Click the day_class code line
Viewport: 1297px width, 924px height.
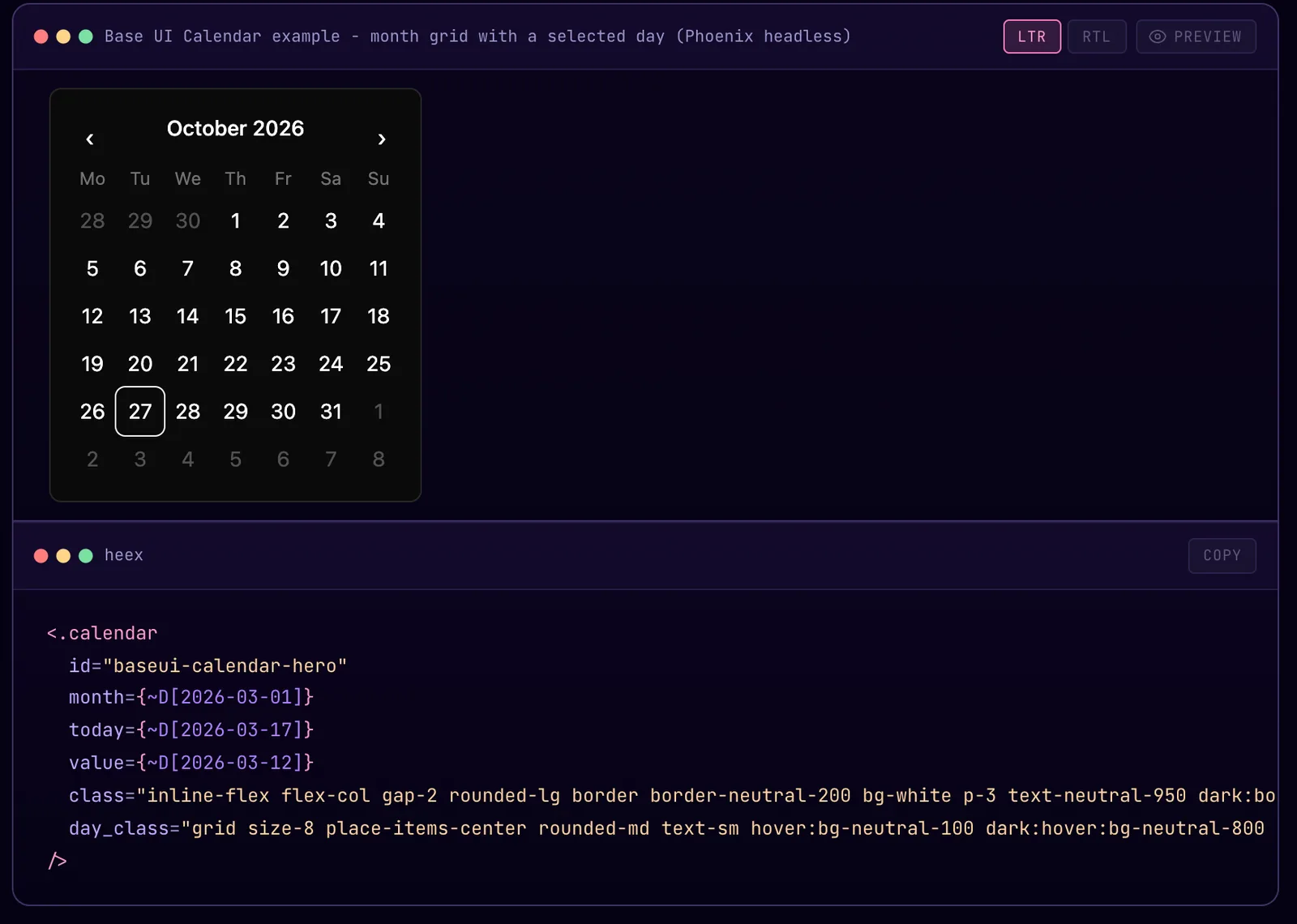666,828
